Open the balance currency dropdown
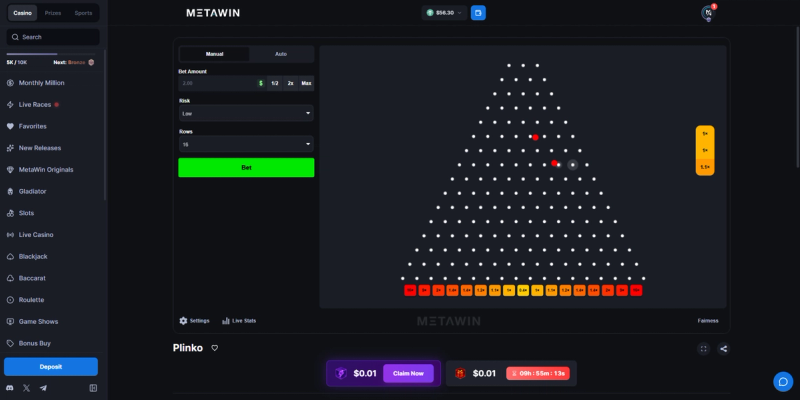Image resolution: width=800 pixels, height=400 pixels. point(444,13)
